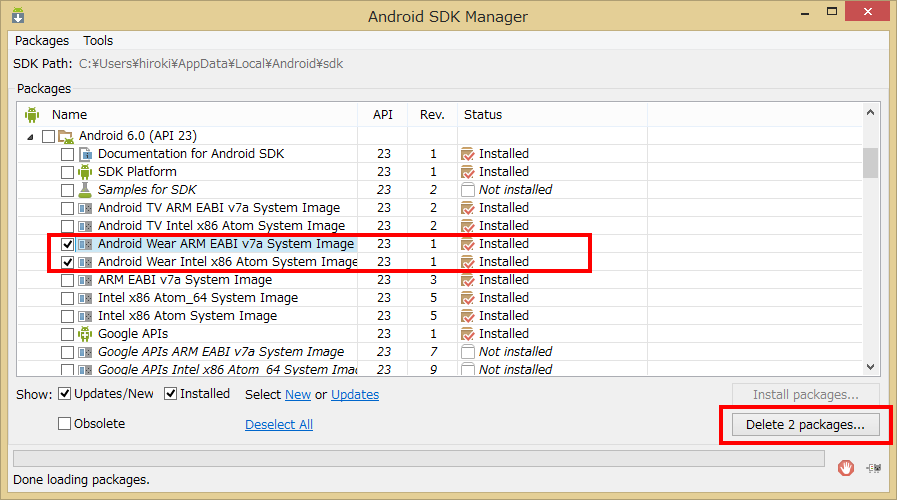Screen dimensions: 897x500
Task: Click the SDK Path value text
Action: 211,64
